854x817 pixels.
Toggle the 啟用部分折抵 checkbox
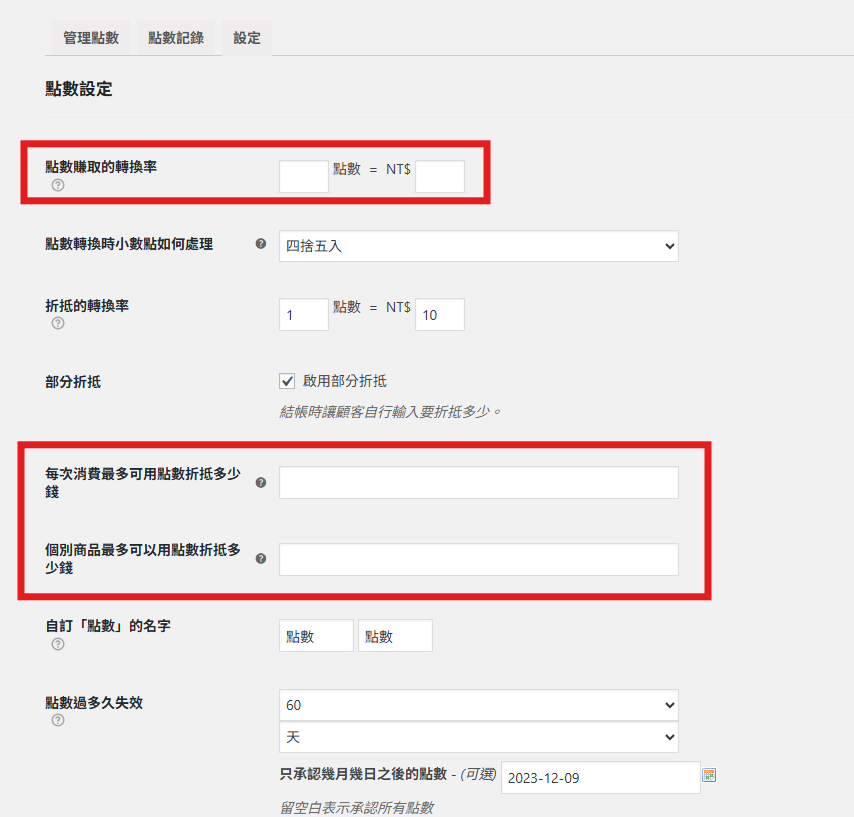click(x=288, y=381)
